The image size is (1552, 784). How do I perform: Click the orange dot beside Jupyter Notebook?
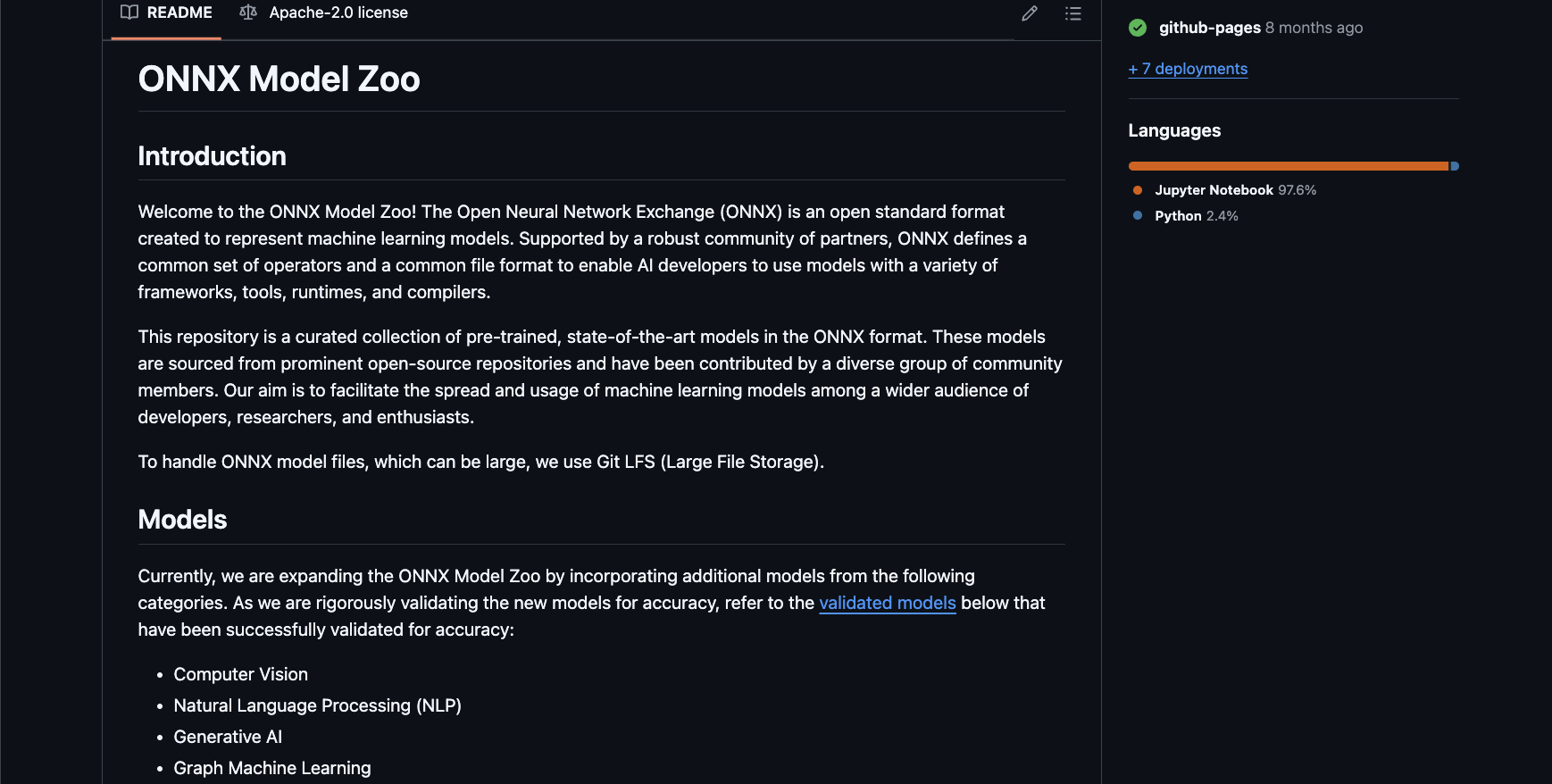pos(1138,190)
